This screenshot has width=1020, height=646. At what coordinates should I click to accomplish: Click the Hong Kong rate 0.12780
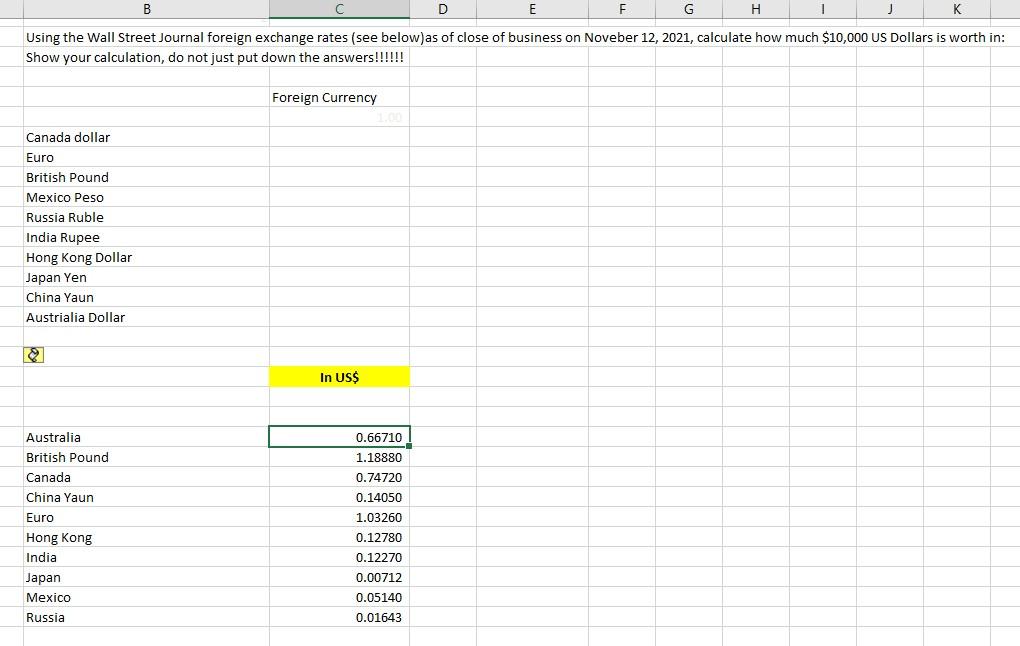[x=339, y=537]
